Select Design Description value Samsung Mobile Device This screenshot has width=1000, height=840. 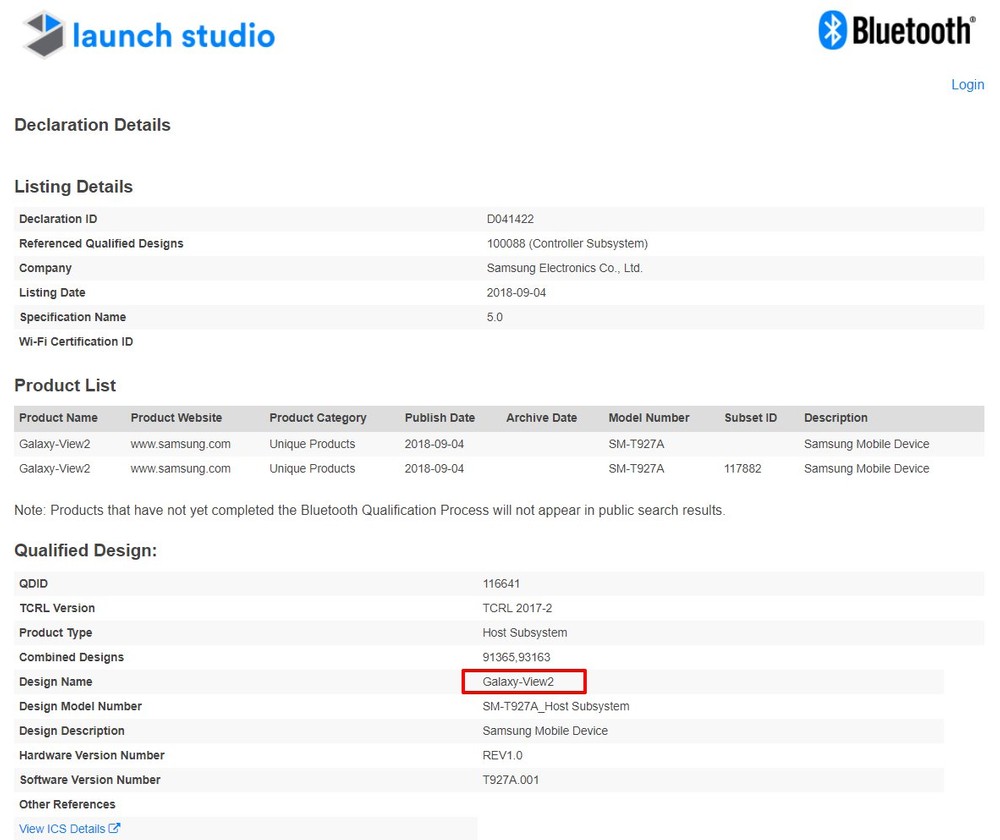click(545, 731)
